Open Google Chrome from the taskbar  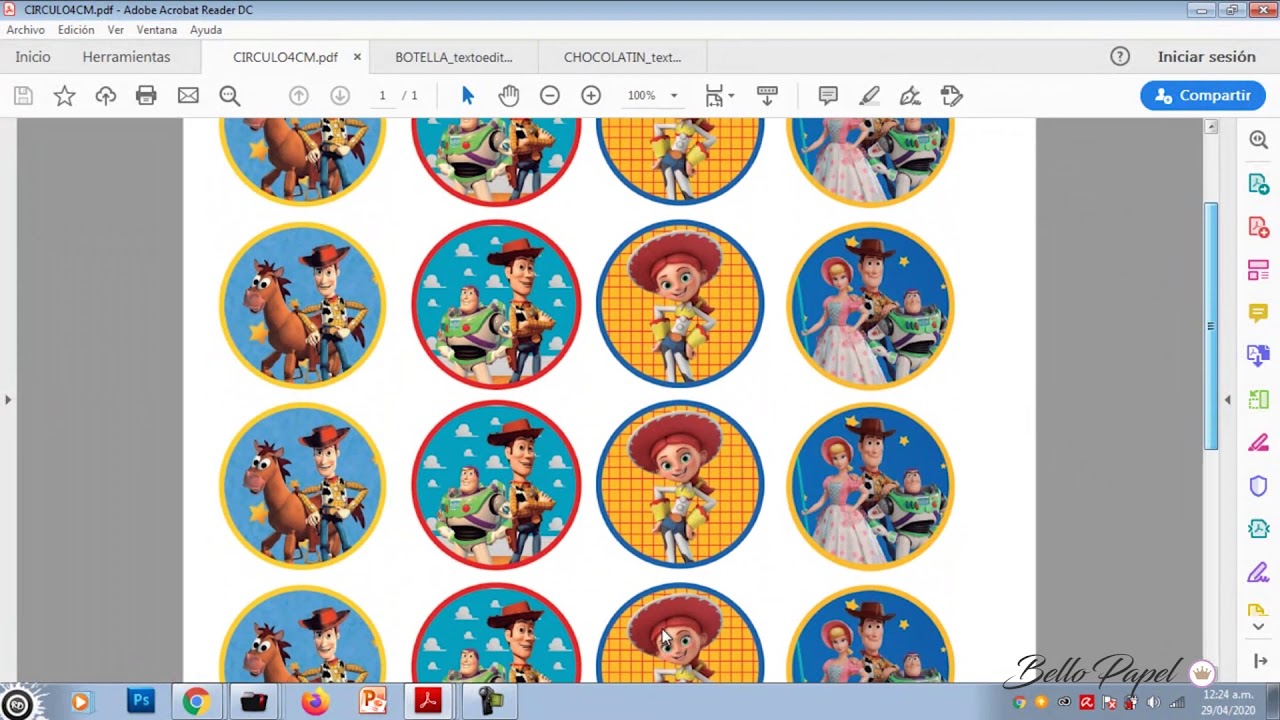click(x=196, y=702)
